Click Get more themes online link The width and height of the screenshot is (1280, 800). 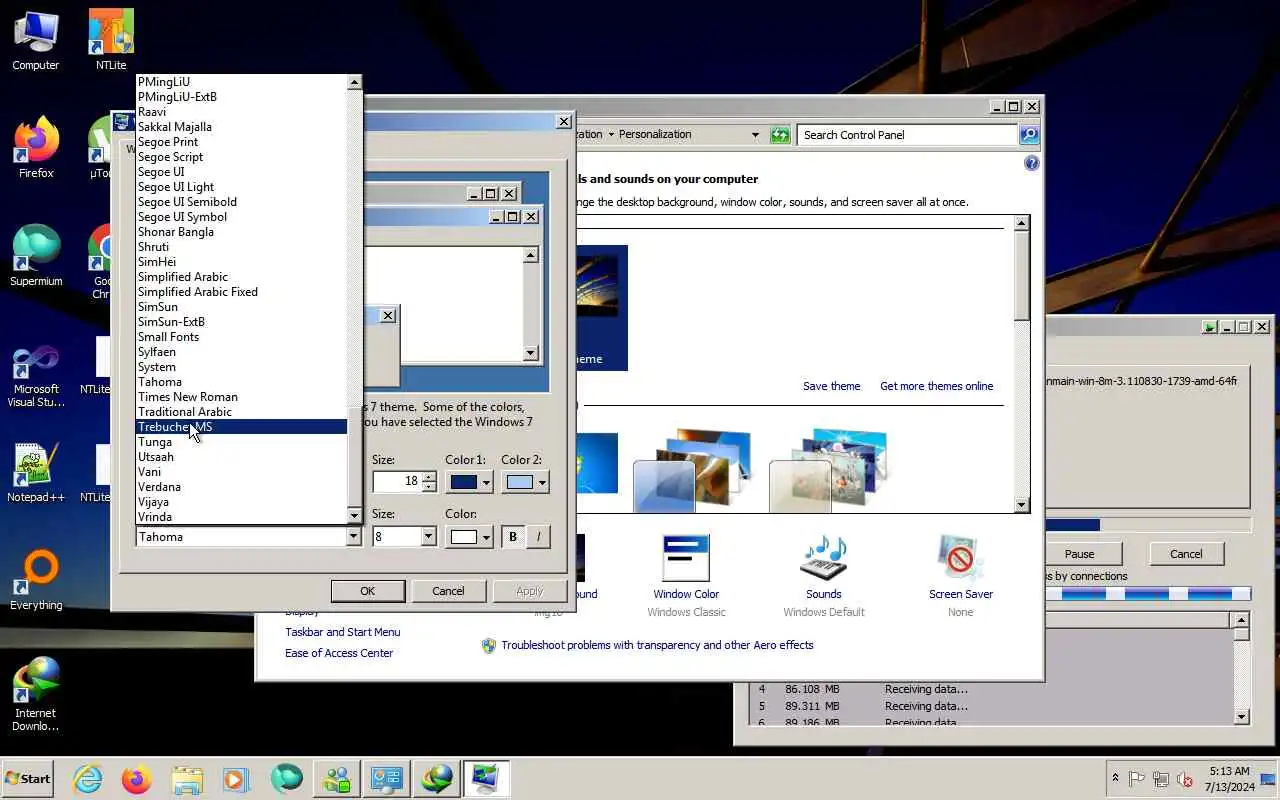pos(937,386)
